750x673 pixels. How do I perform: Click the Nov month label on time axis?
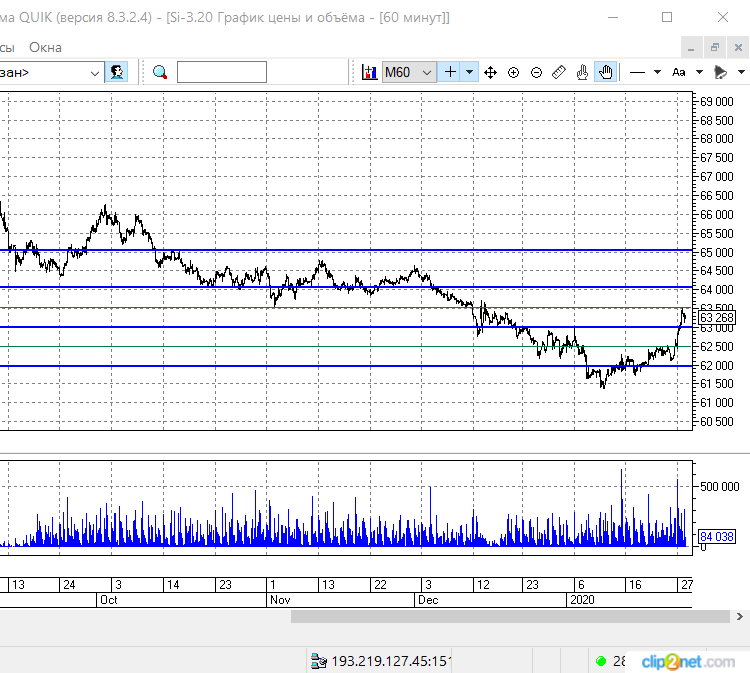(x=280, y=600)
